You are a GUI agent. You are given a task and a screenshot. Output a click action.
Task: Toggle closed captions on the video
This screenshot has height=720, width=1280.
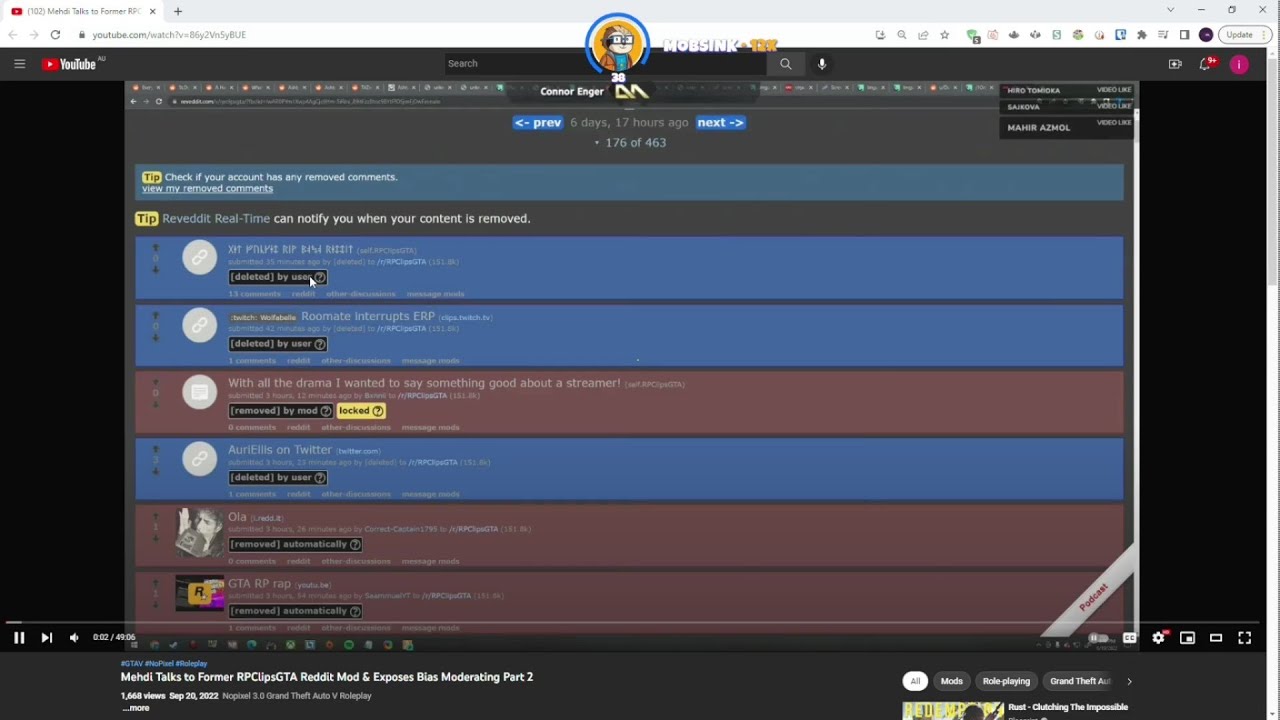pos(1129,638)
